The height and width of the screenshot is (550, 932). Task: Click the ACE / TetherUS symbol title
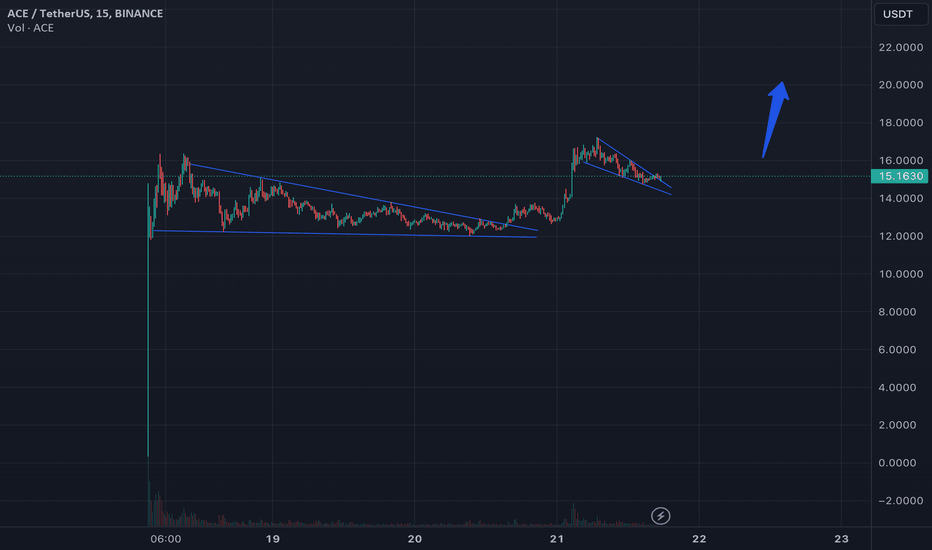click(85, 13)
